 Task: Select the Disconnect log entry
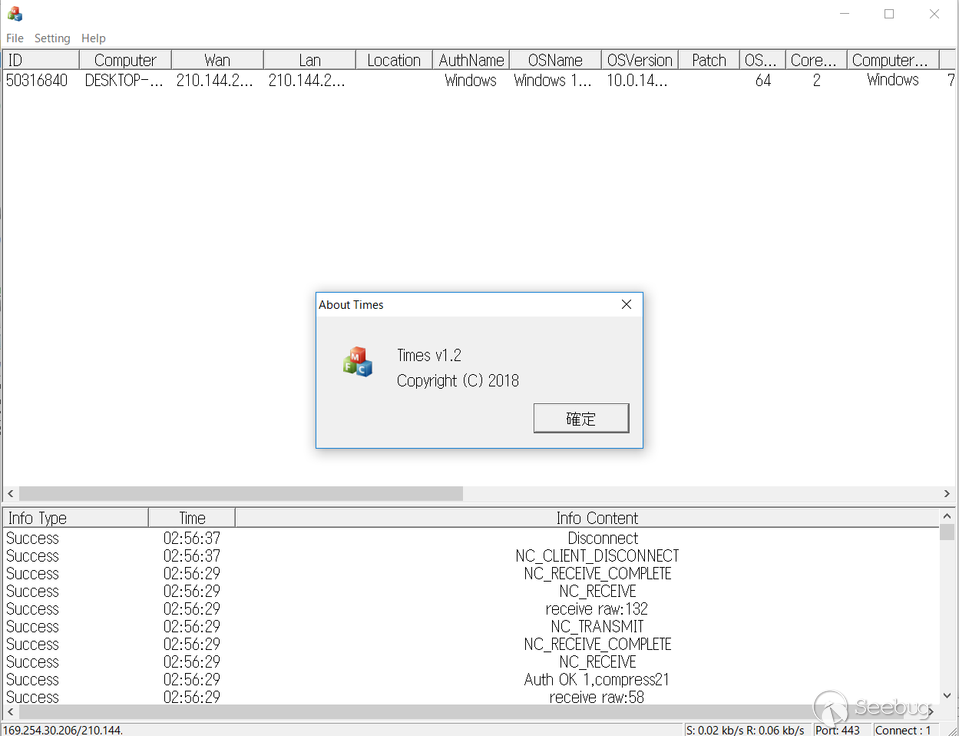tap(471, 538)
